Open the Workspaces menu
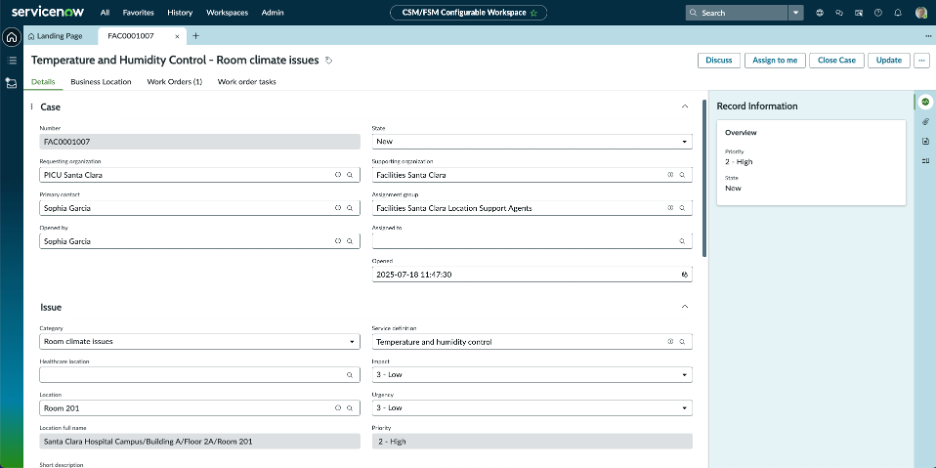Screen dimensions: 936x468 pyautogui.click(x=227, y=13)
